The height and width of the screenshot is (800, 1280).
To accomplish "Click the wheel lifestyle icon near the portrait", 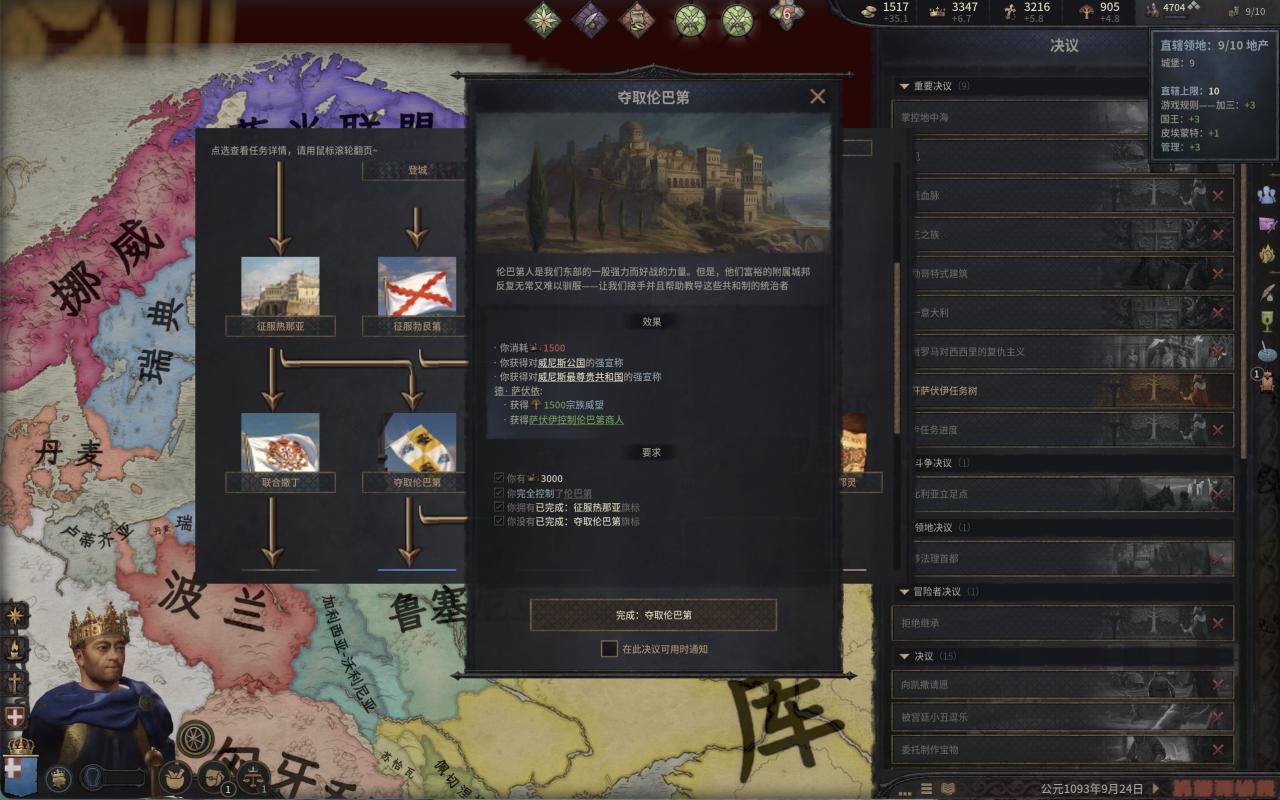I will (x=196, y=738).
